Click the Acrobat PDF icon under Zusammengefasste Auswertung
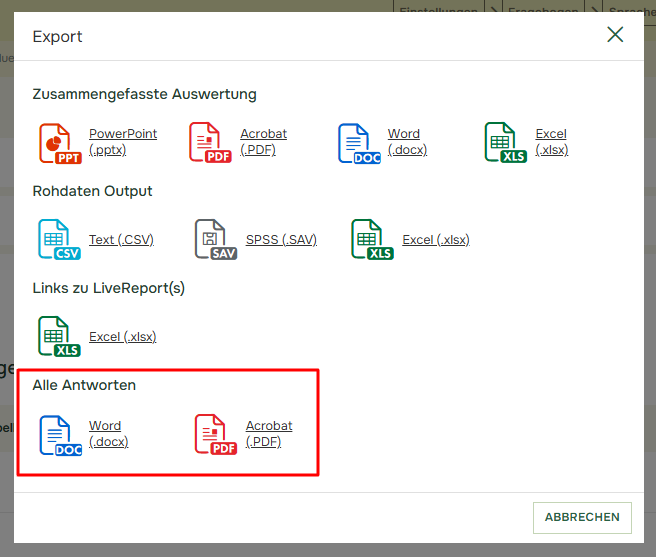The height and width of the screenshot is (557, 656). 210,143
